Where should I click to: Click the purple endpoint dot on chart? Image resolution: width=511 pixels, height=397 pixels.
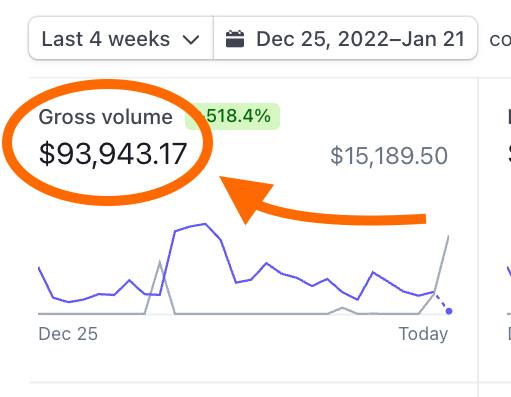449,311
